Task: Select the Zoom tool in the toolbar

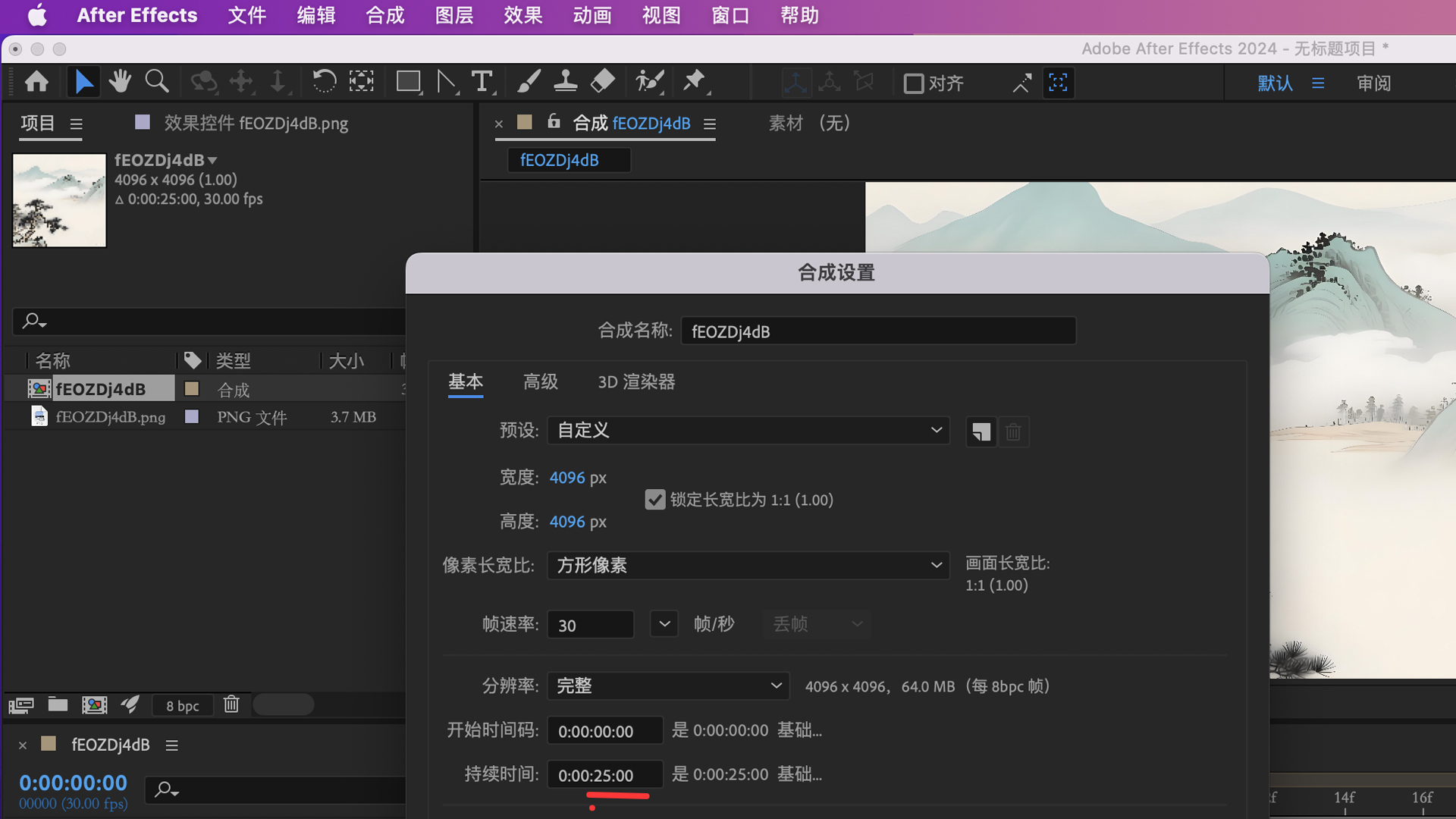Action: (156, 81)
